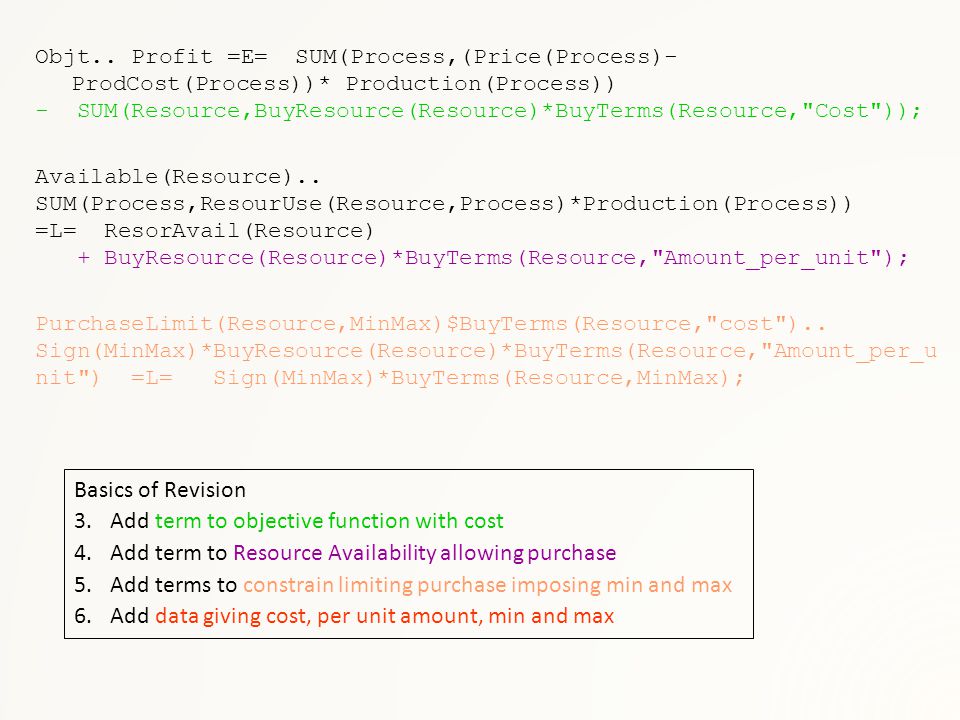Viewport: 960px width, 720px height.
Task: Click item 5 'constrain limiting purchase imposing min and max'
Action: click(x=487, y=585)
